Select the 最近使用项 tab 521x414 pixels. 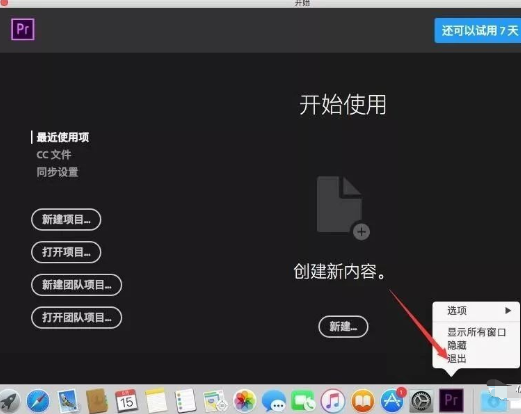point(63,137)
